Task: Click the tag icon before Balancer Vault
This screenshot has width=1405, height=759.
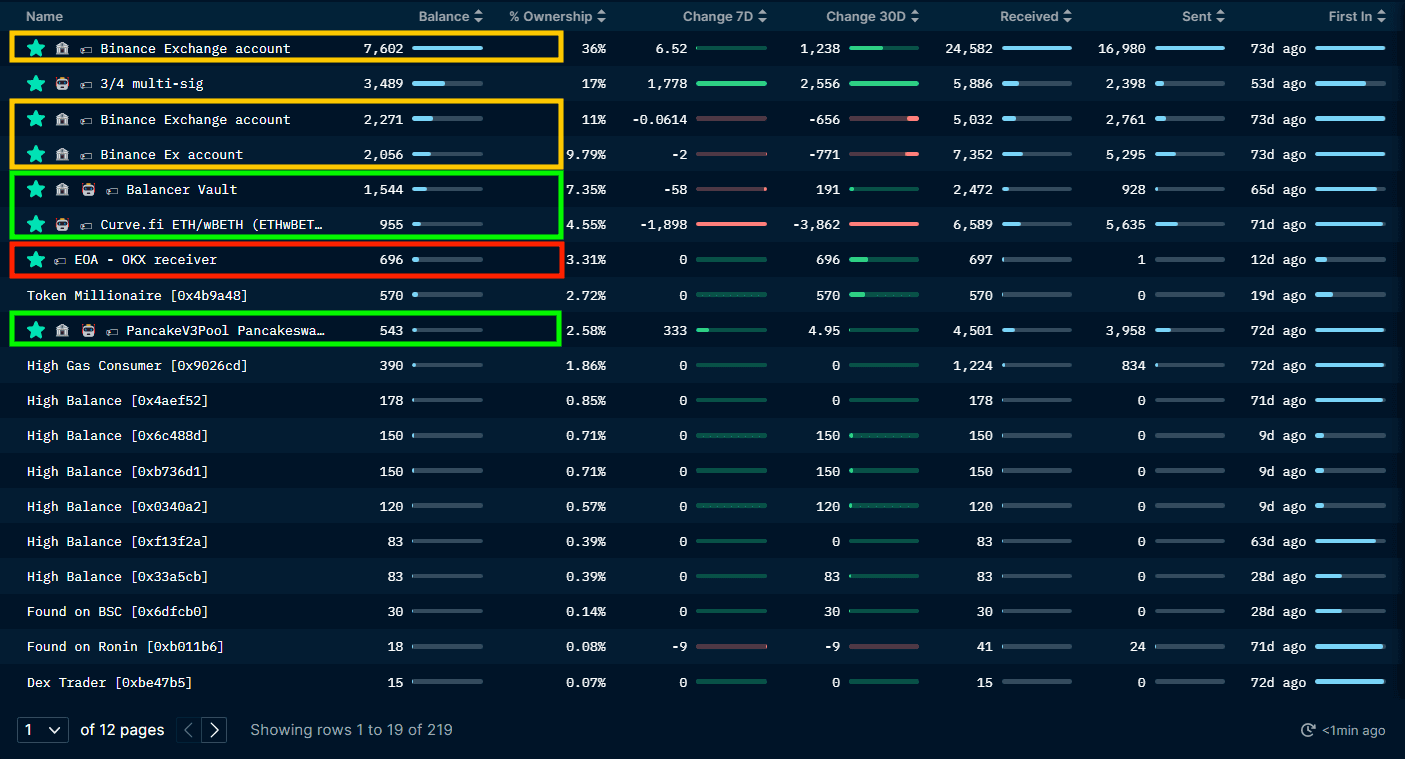Action: [112, 190]
